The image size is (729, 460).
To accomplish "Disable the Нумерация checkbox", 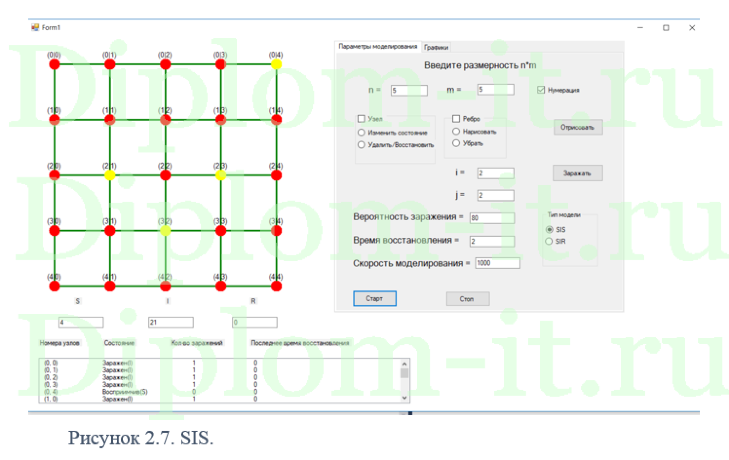I will point(542,90).
